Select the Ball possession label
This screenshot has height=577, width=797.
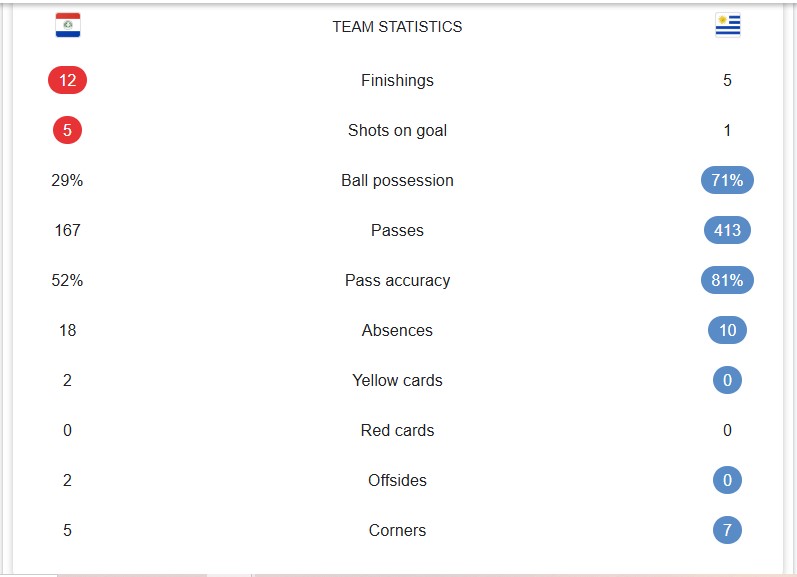click(397, 180)
